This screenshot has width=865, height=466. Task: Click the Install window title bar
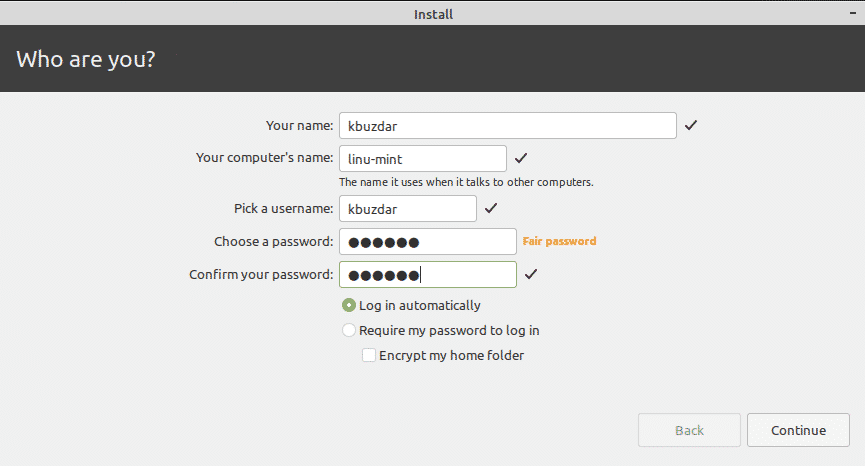click(x=432, y=14)
